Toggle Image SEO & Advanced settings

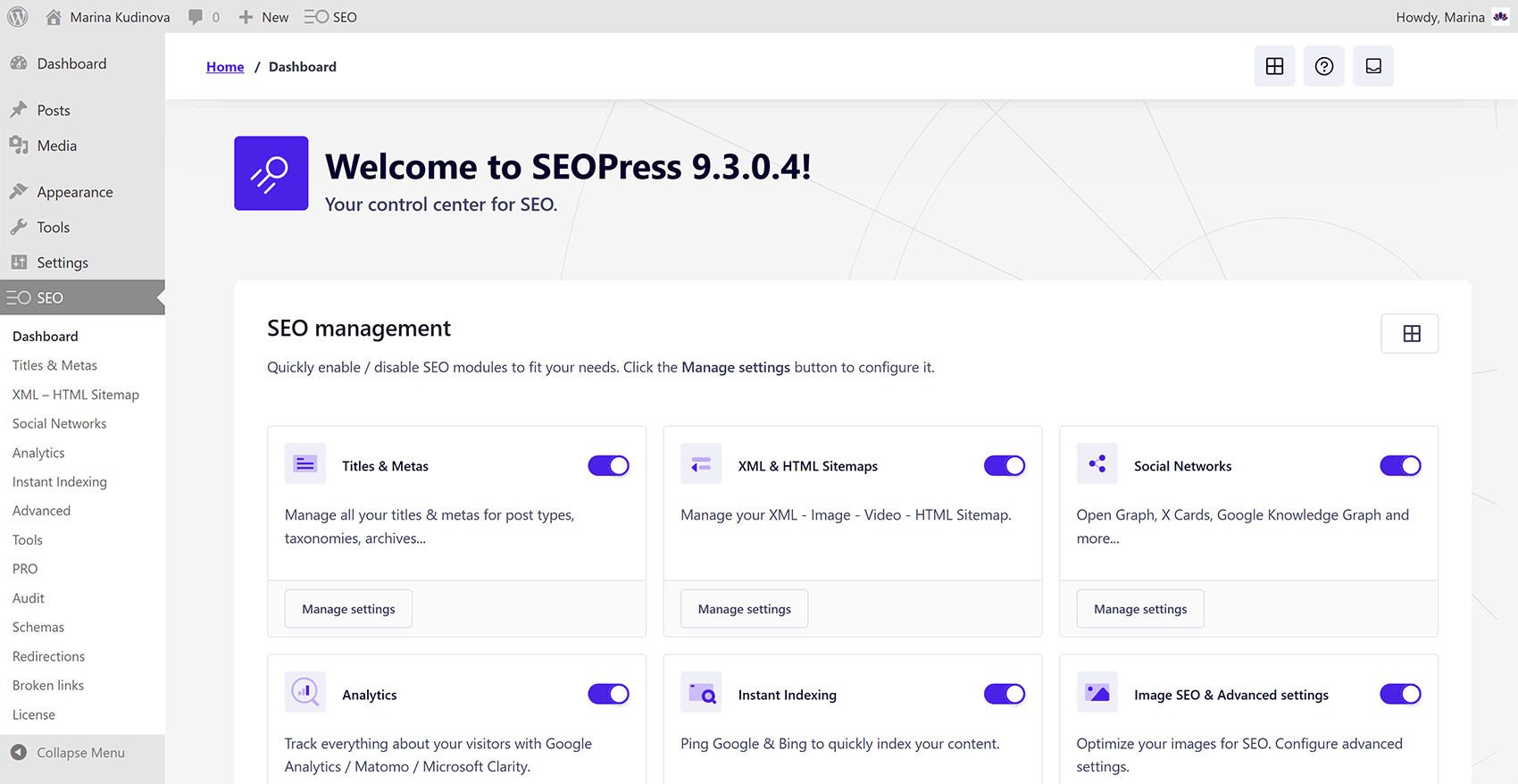1401,694
